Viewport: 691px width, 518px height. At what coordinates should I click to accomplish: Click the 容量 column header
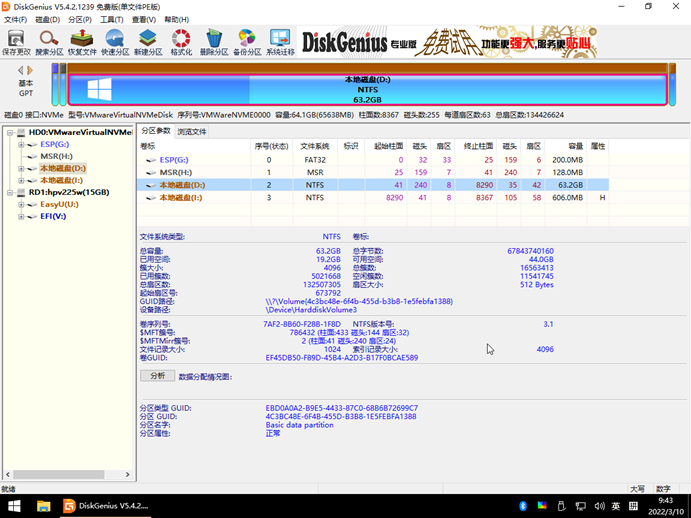coord(565,146)
